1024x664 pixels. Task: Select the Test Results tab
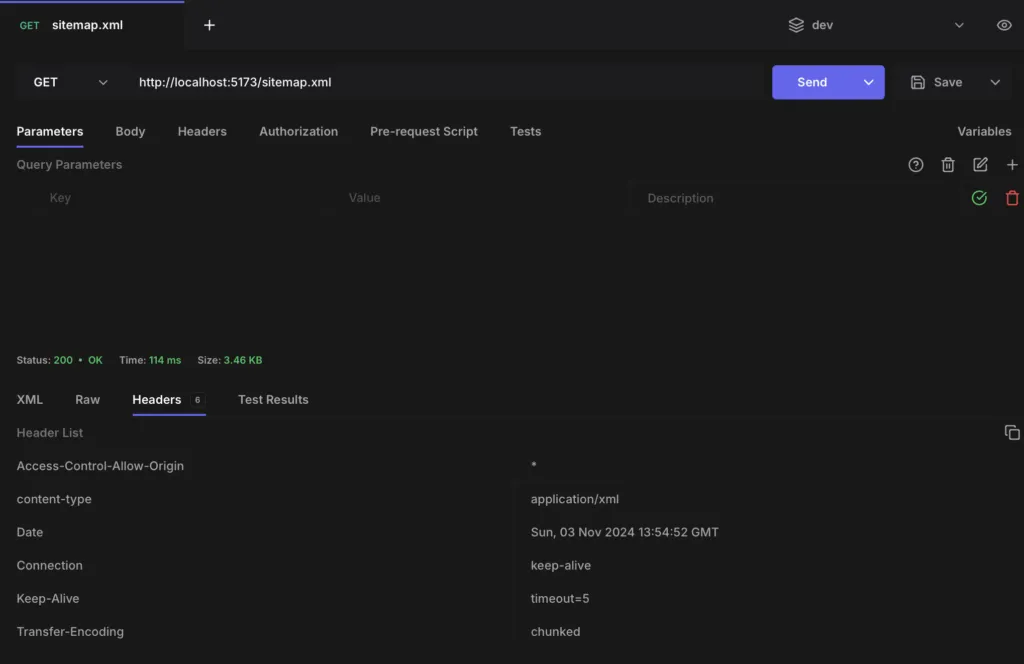[273, 399]
